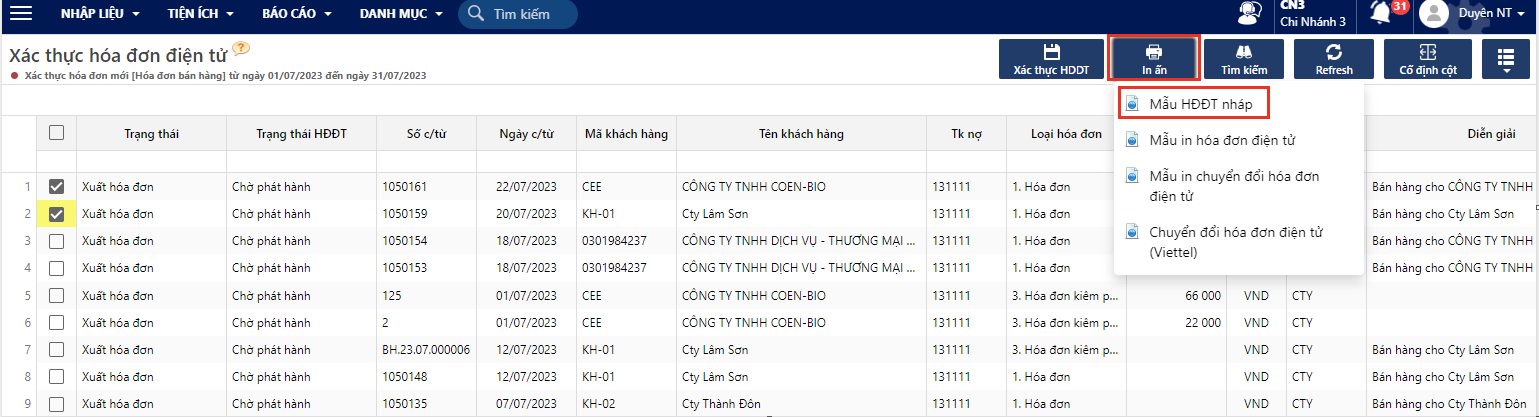Click the In ấn printer button

(1153, 59)
